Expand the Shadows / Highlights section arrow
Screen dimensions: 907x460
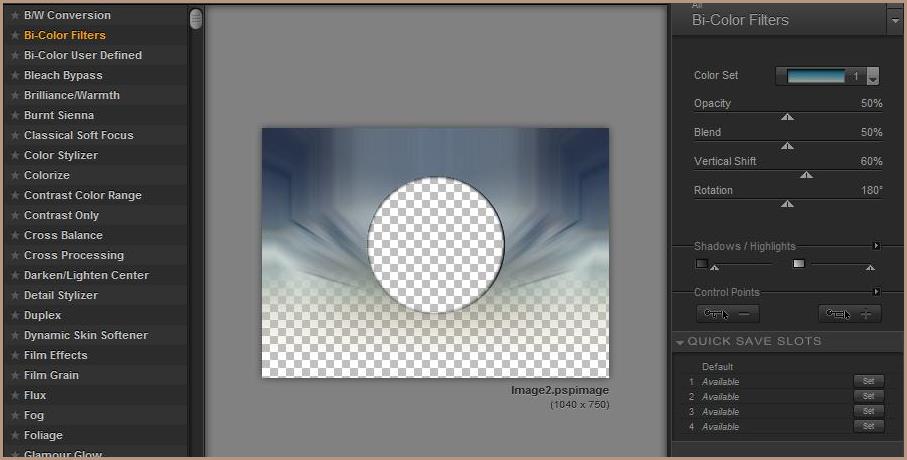pyautogui.click(x=877, y=246)
